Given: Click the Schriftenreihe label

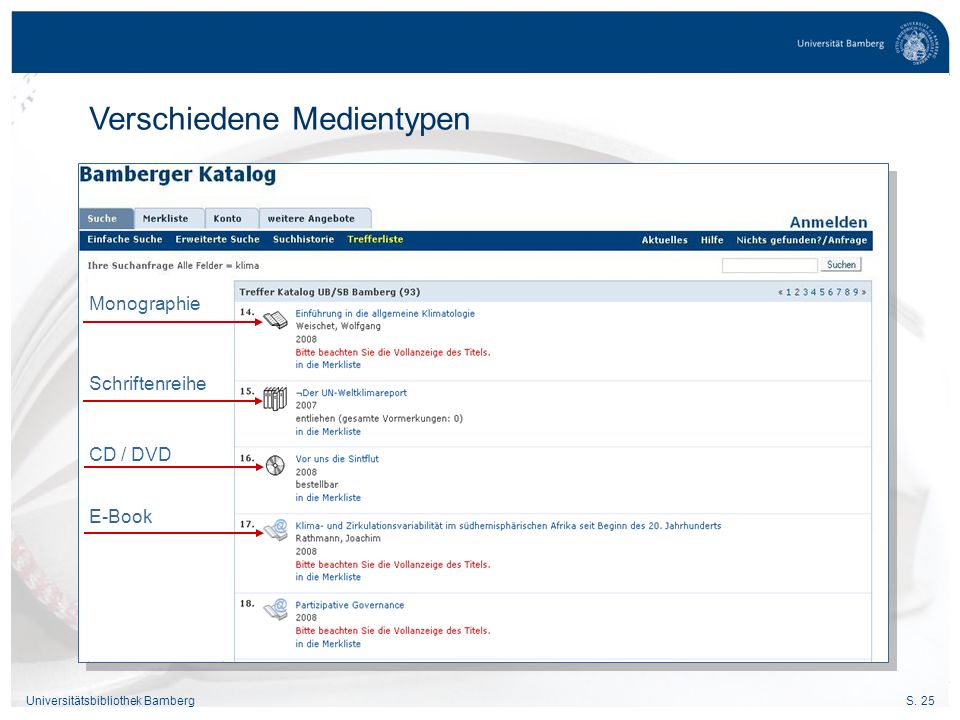Looking at the screenshot, I should (148, 384).
